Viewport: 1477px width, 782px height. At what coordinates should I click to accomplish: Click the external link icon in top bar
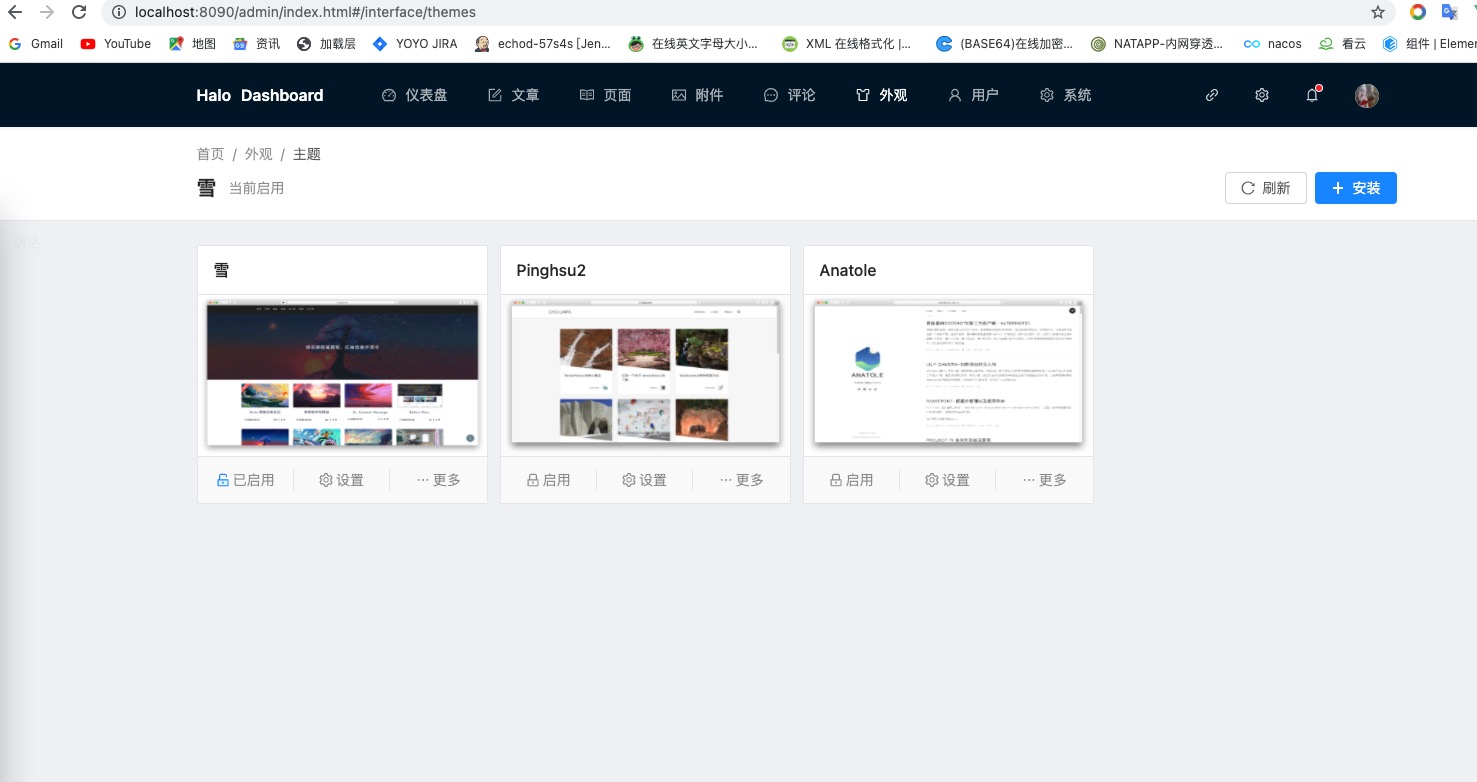1211,95
